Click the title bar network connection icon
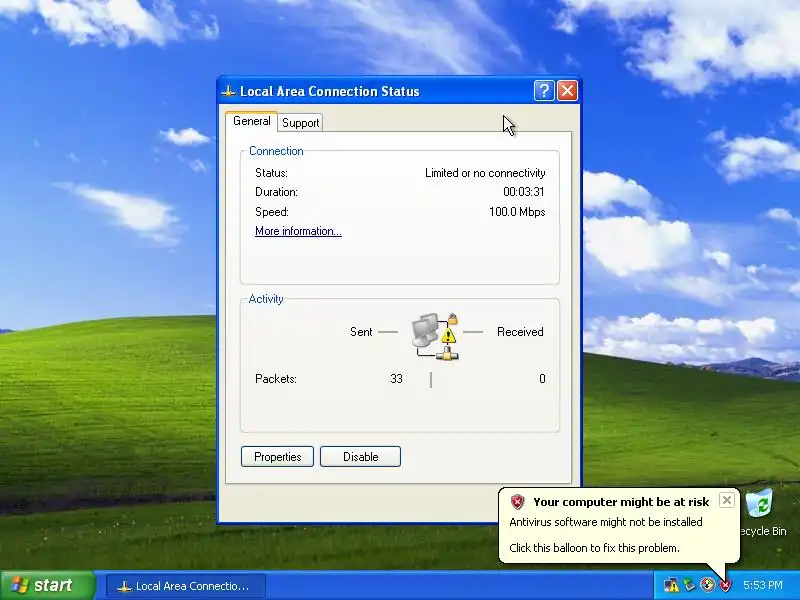Screen dimensions: 800x600 pos(228,92)
